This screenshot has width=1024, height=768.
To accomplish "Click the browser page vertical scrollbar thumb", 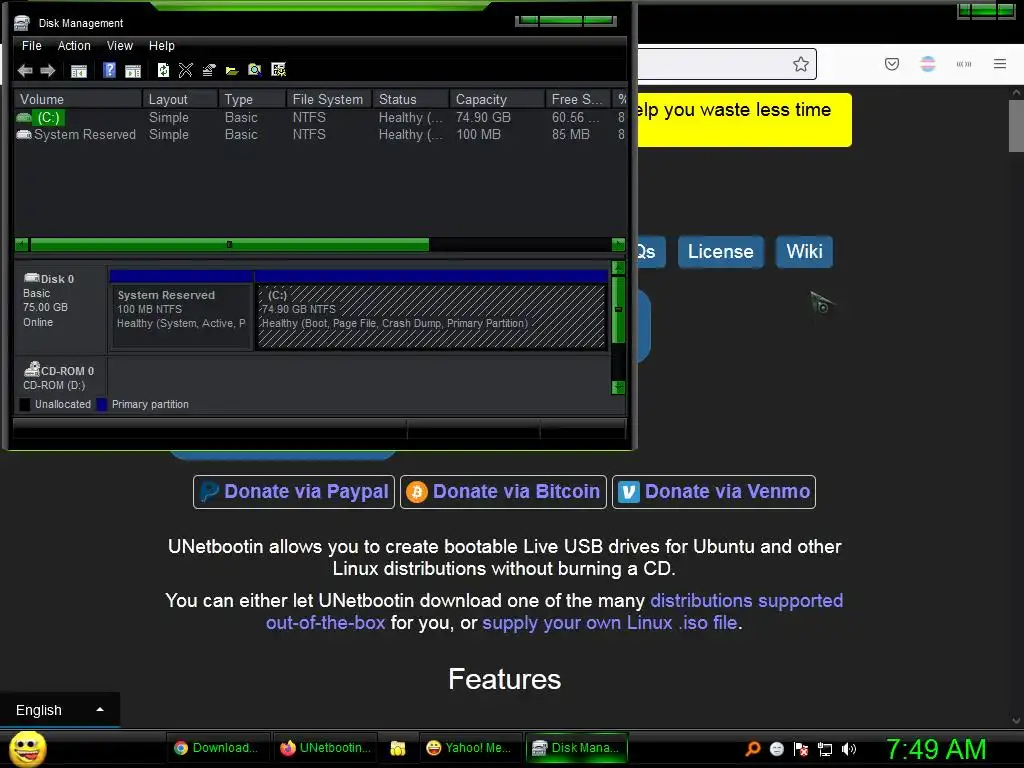I will tap(1016, 126).
